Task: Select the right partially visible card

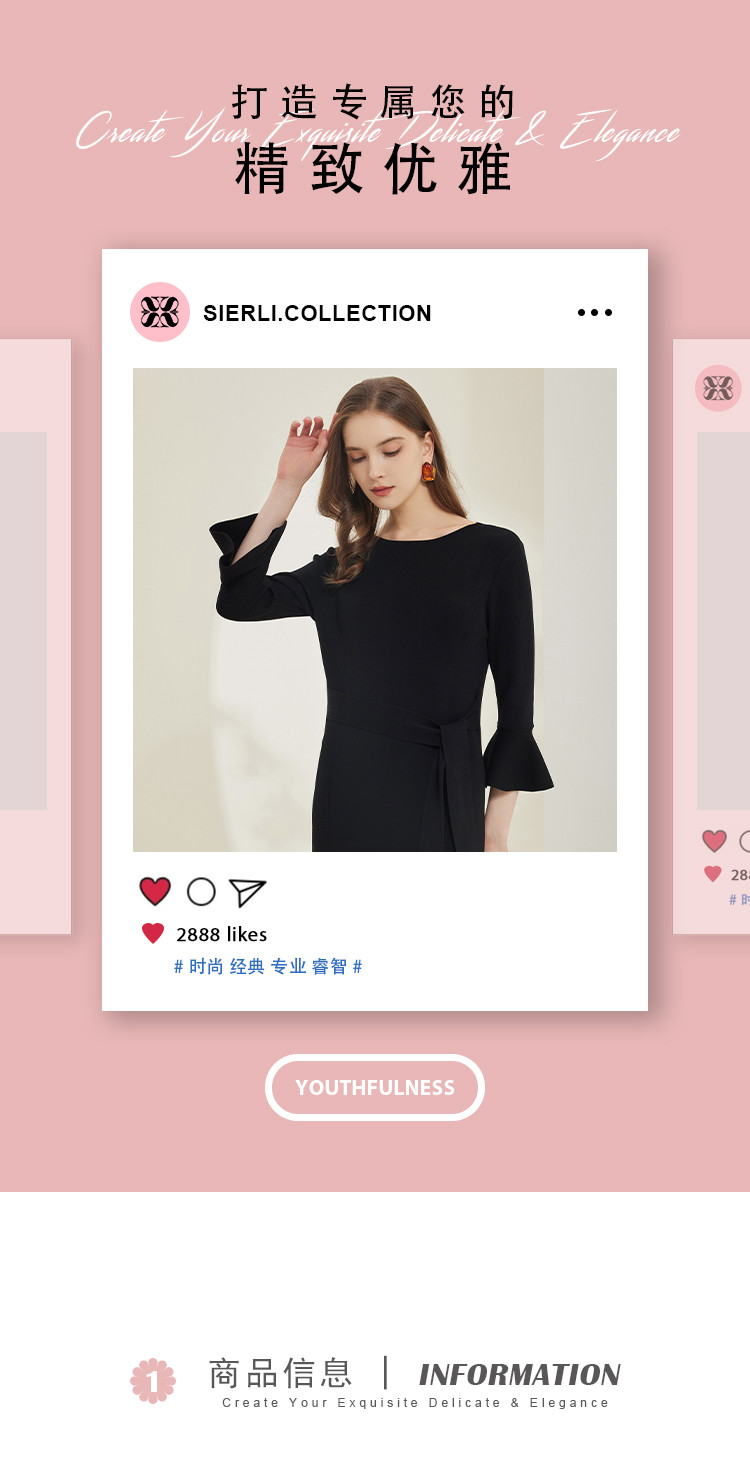Action: pos(711,637)
